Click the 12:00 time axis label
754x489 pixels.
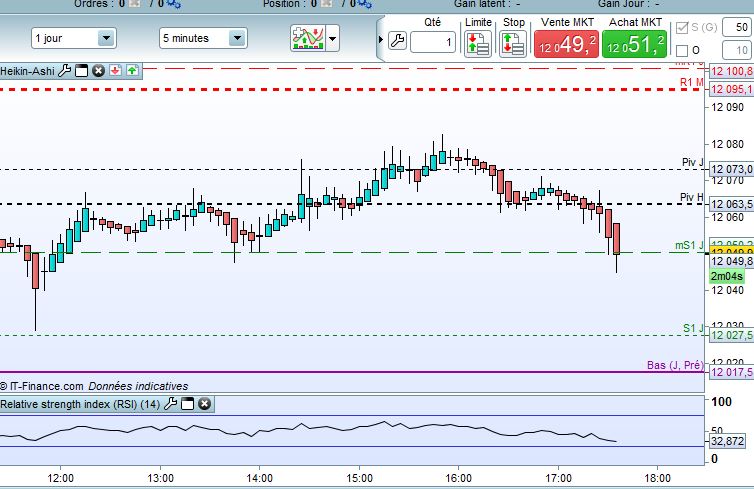pyautogui.click(x=61, y=478)
